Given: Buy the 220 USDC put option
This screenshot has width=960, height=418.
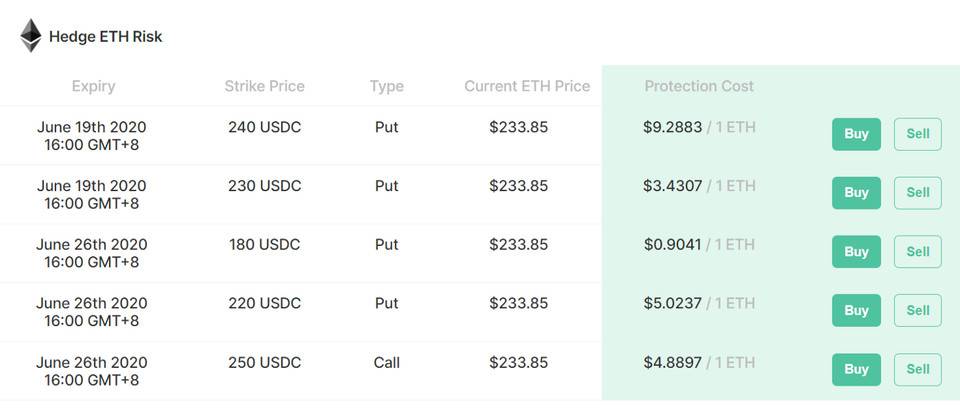Looking at the screenshot, I should pyautogui.click(x=856, y=310).
